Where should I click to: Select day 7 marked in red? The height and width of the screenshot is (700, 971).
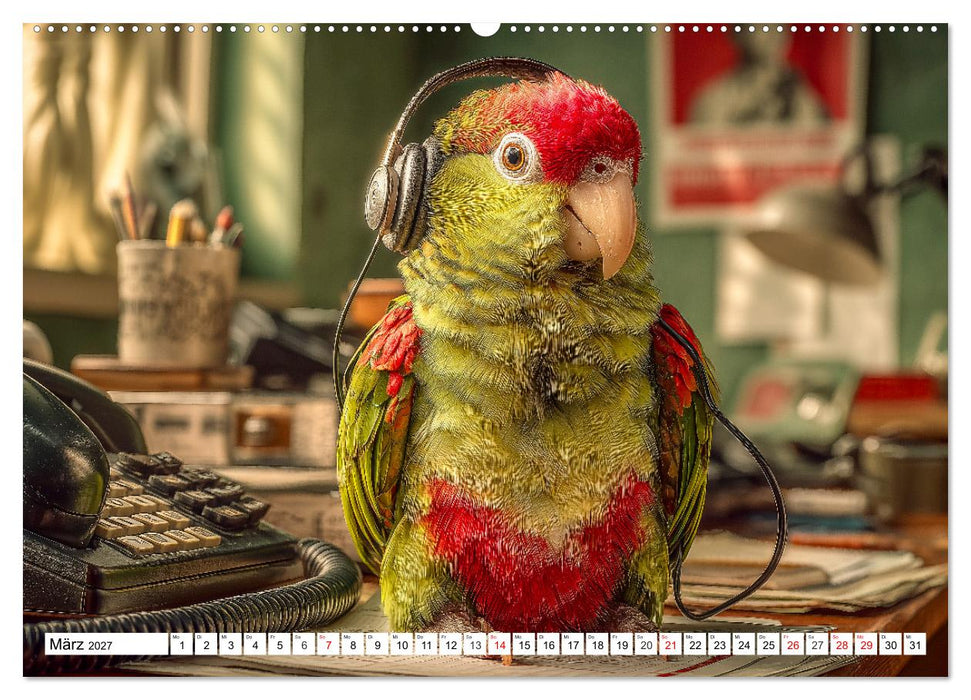point(328,644)
